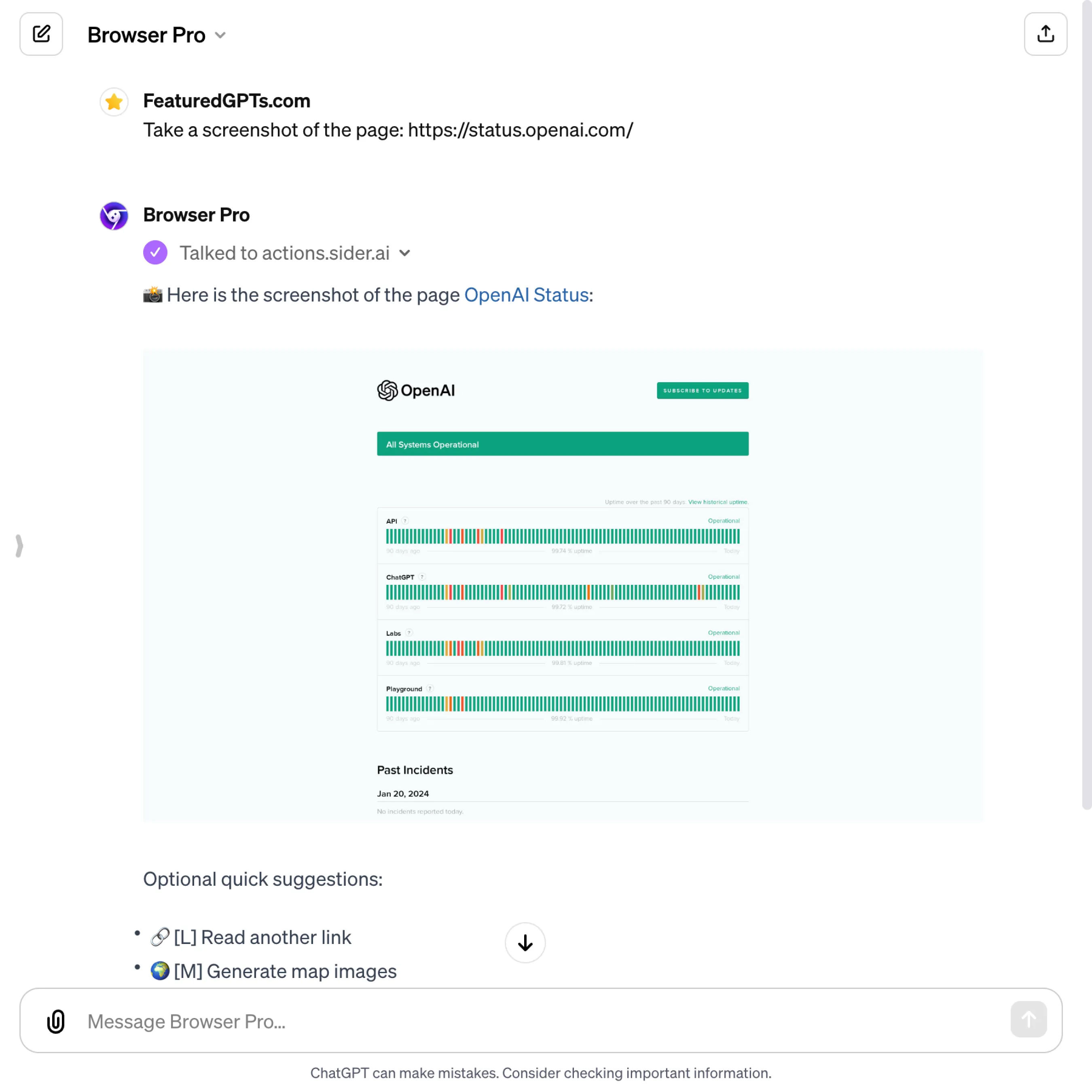Click the paperclip attachment icon in input
1092x1092 pixels.
pyautogui.click(x=55, y=1021)
